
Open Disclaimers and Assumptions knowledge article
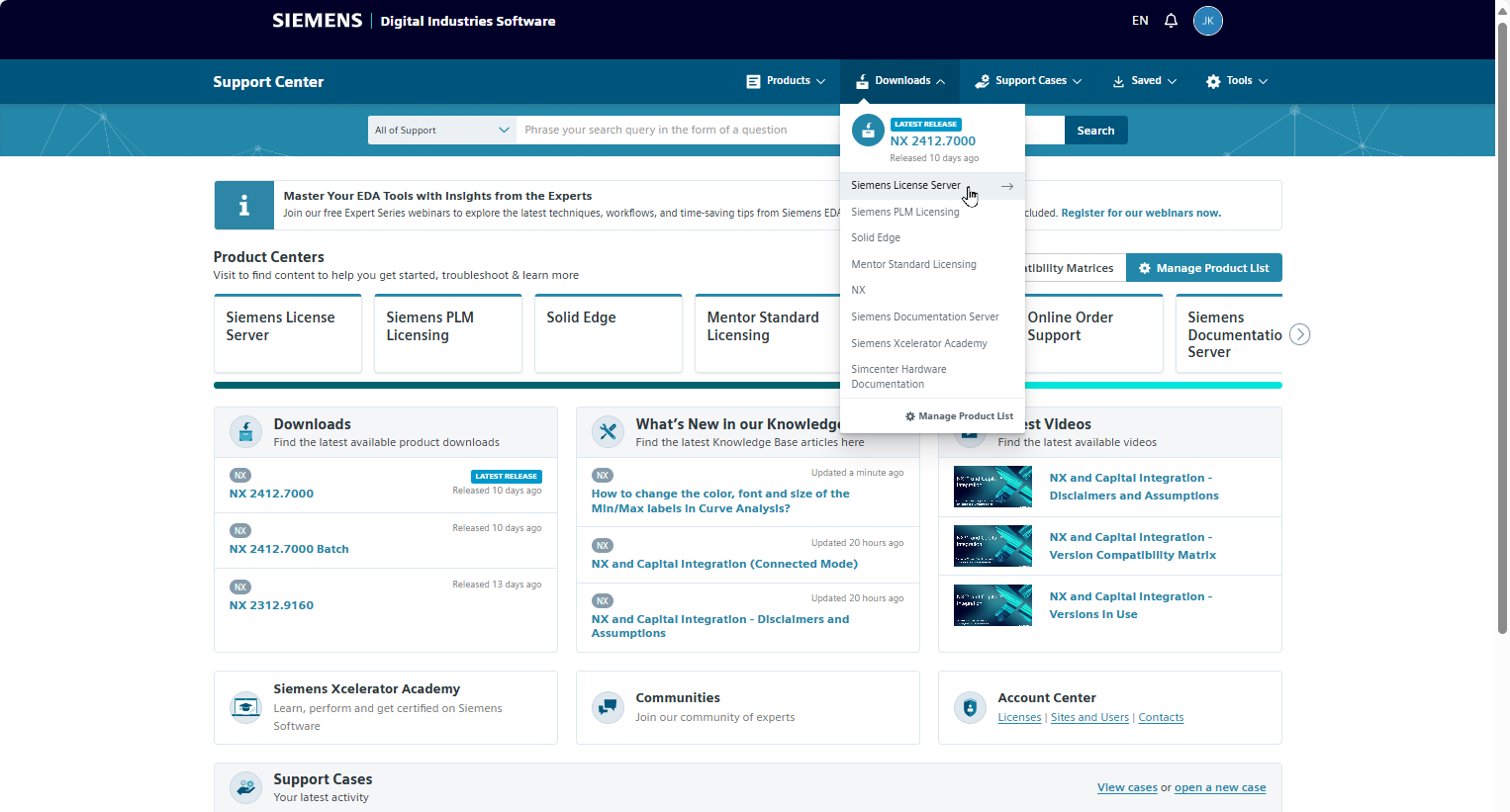(720, 626)
